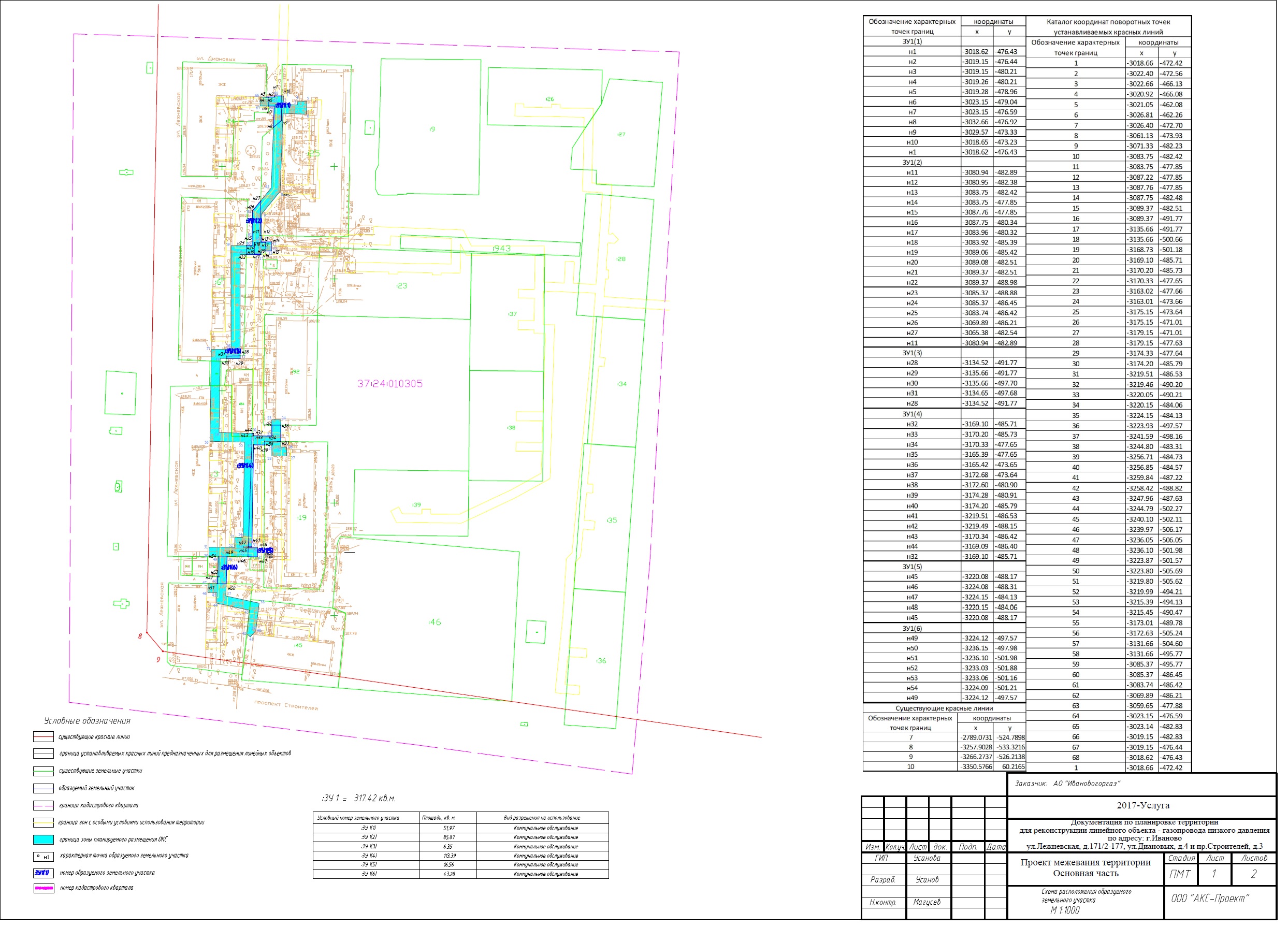The image size is (1288, 927).
Task: Click the parcel label ':943' on the map
Action: [501, 249]
